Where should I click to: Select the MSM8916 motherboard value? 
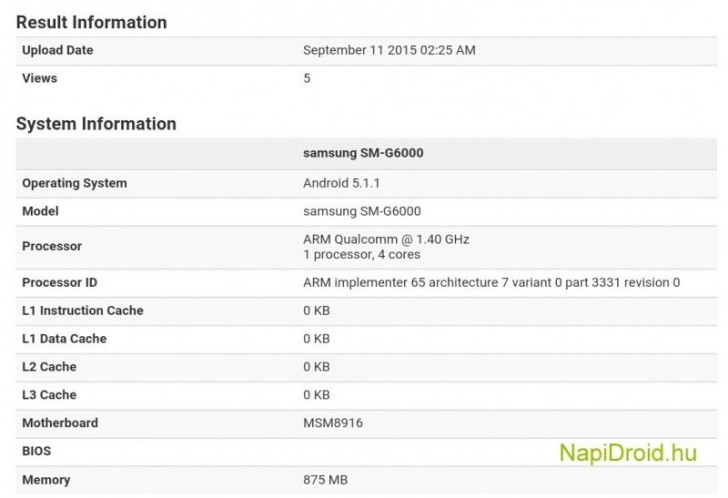pyautogui.click(x=333, y=423)
